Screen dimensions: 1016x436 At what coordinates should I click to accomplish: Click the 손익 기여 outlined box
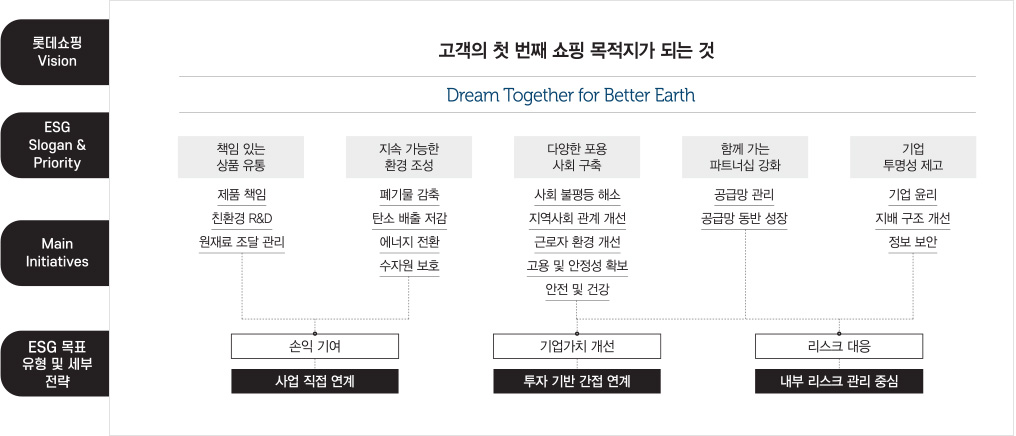315,346
